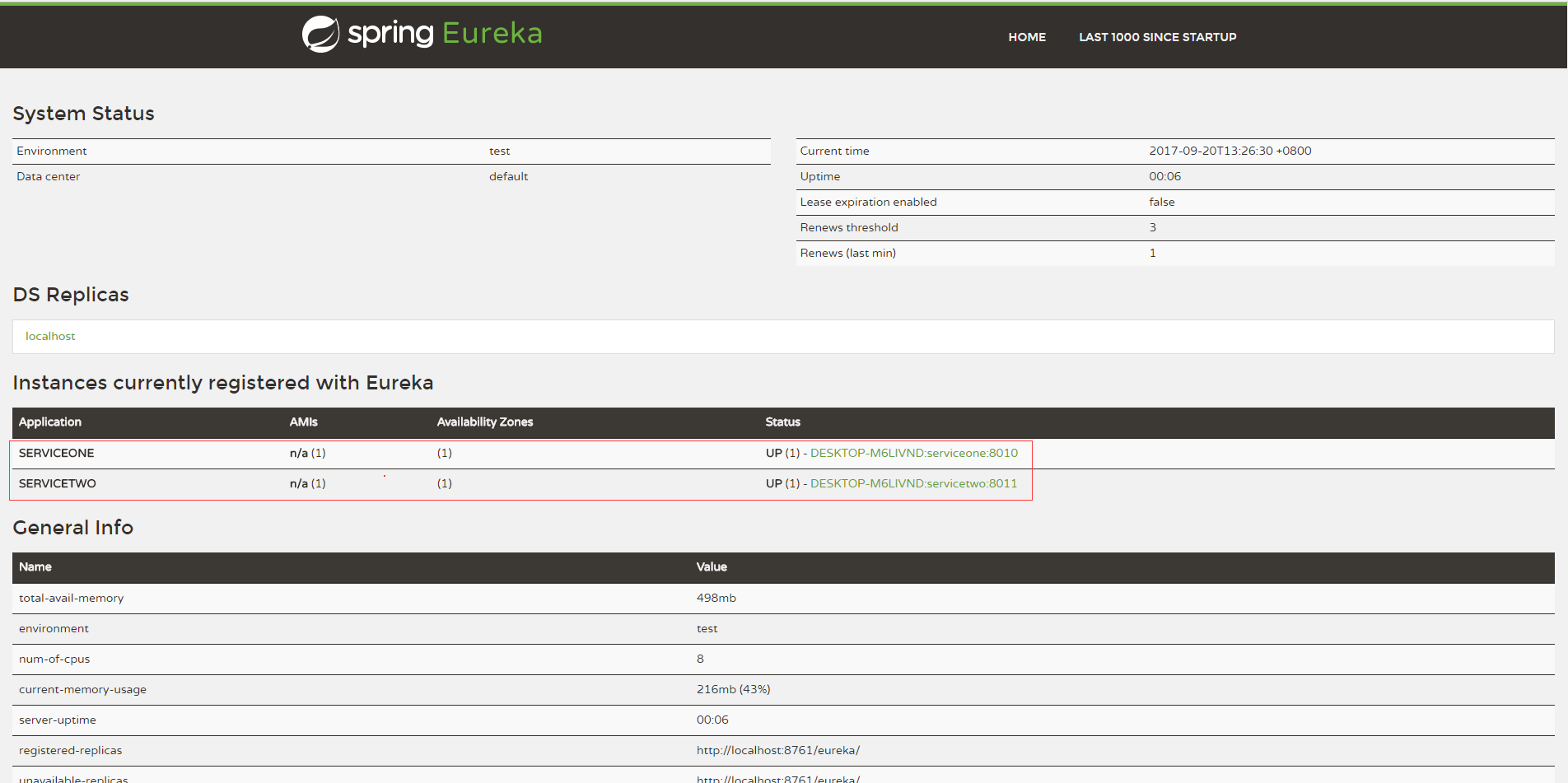Click the Status column header
The image size is (1568, 783).
point(783,422)
